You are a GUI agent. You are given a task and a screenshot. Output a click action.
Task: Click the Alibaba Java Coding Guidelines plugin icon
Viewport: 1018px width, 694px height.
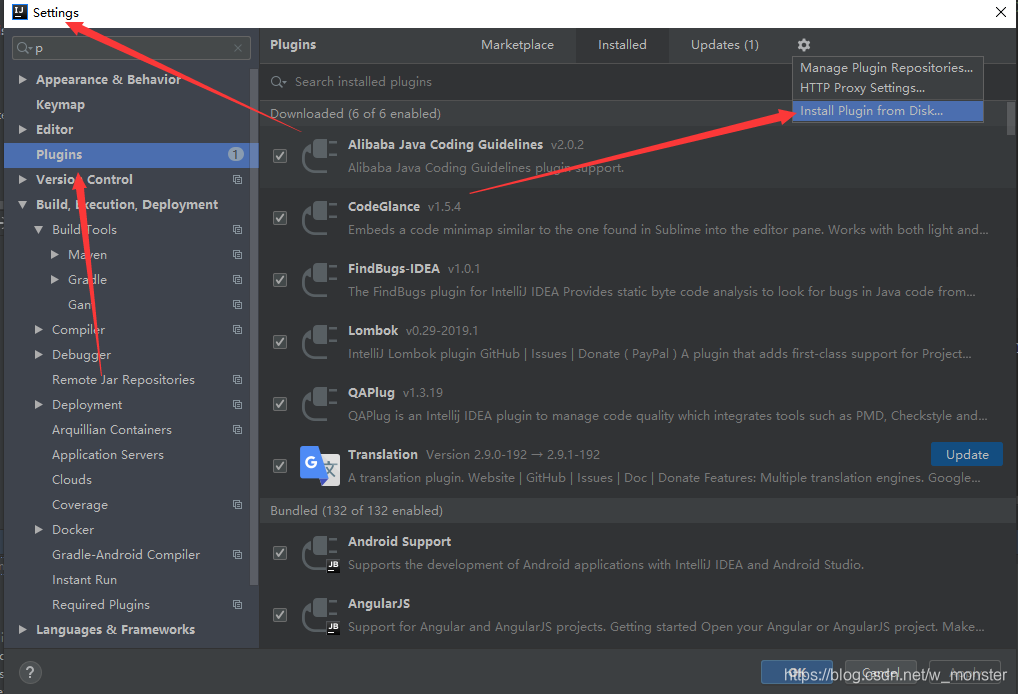click(x=319, y=156)
